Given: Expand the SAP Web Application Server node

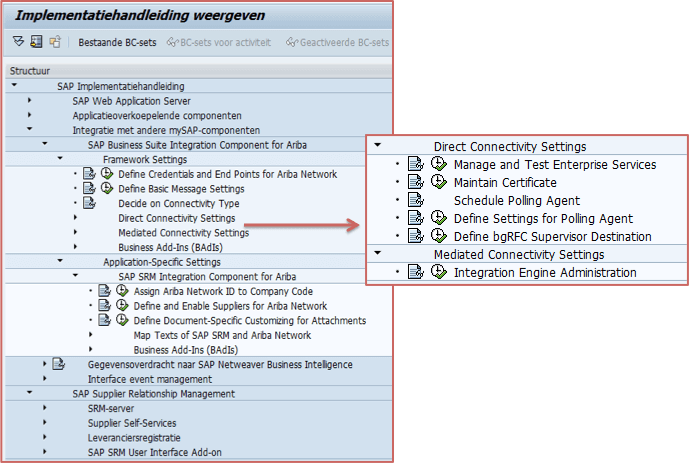Looking at the screenshot, I should tap(29, 100).
